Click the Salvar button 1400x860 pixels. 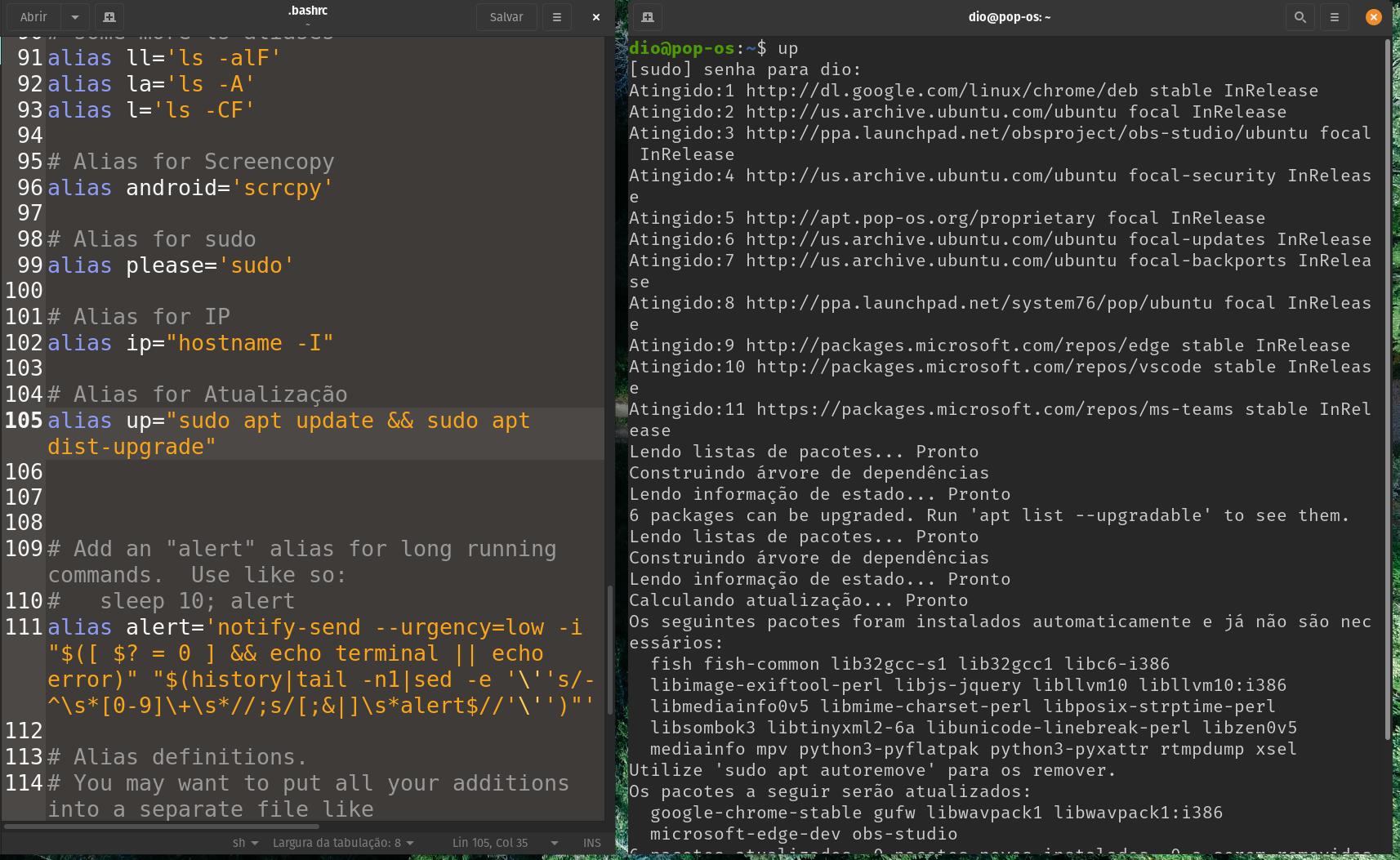click(x=506, y=16)
